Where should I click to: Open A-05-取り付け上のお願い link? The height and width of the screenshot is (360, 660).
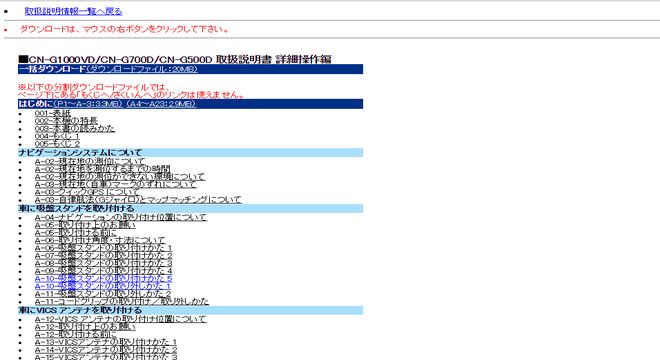85,225
